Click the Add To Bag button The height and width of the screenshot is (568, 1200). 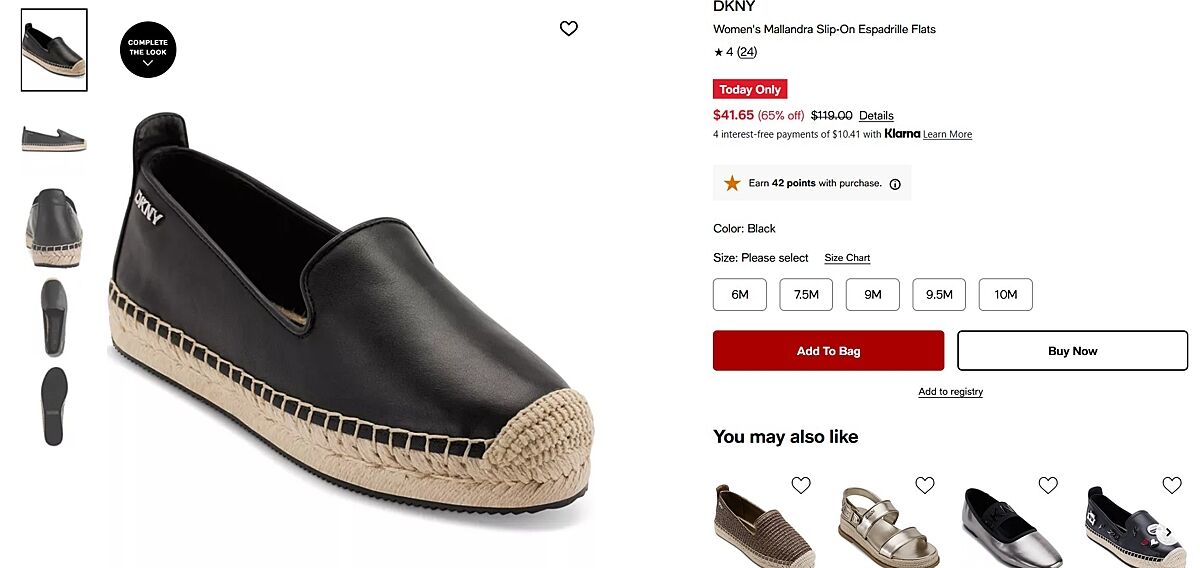coord(828,351)
